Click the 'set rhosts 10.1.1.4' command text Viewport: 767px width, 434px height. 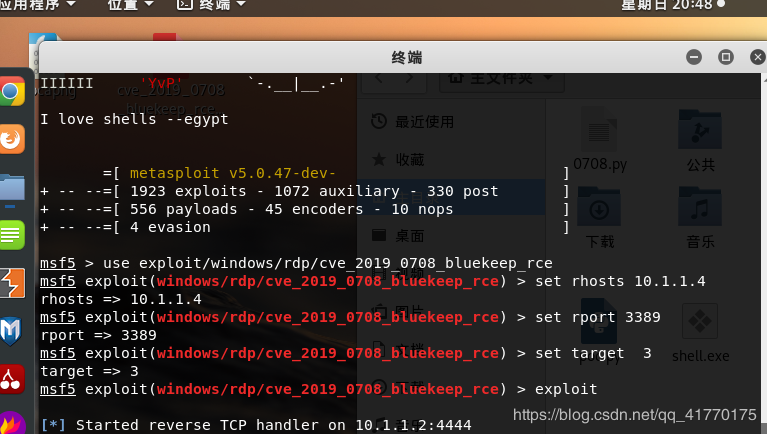coord(620,281)
